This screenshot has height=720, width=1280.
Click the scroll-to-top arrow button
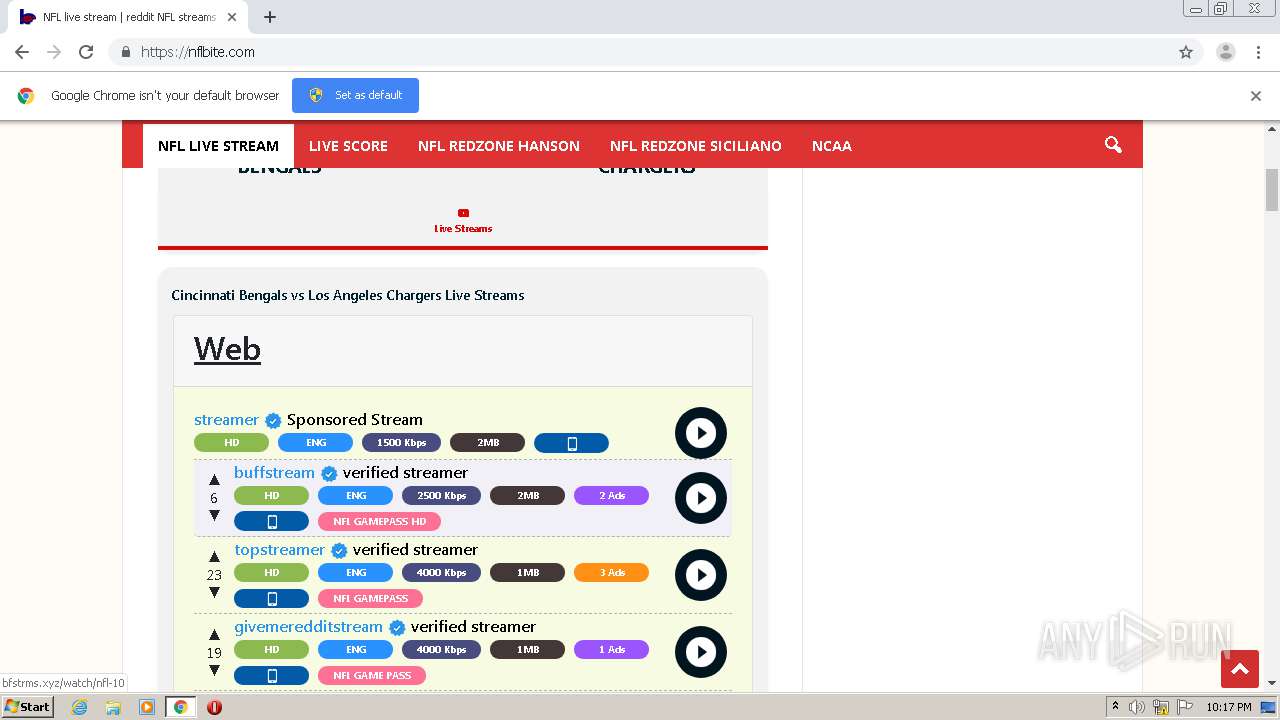[x=1240, y=669]
